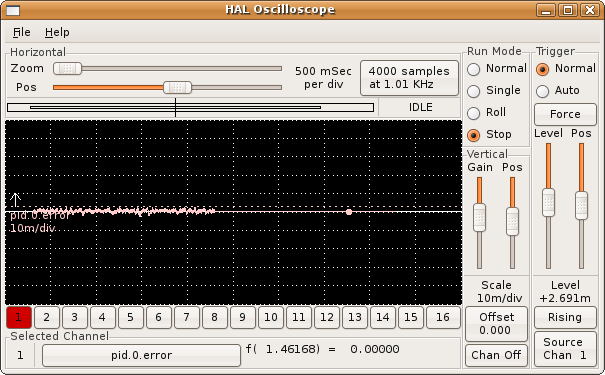Image resolution: width=605 pixels, height=375 pixels.
Task: Select channel 1 button
Action: 18,318
